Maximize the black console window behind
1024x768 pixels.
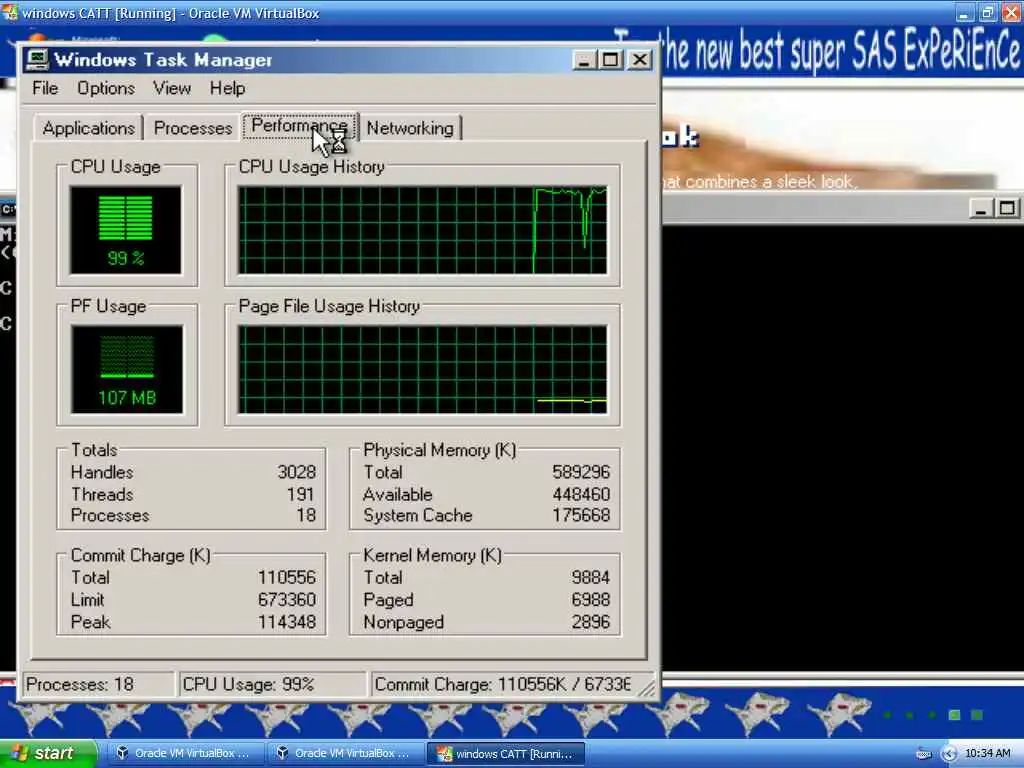tap(1007, 209)
